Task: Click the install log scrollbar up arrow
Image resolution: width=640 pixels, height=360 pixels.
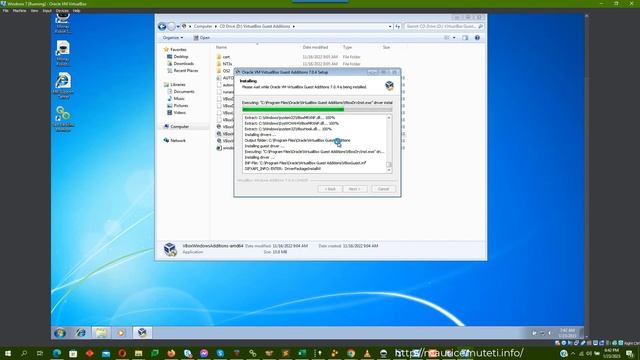Action: (389, 118)
